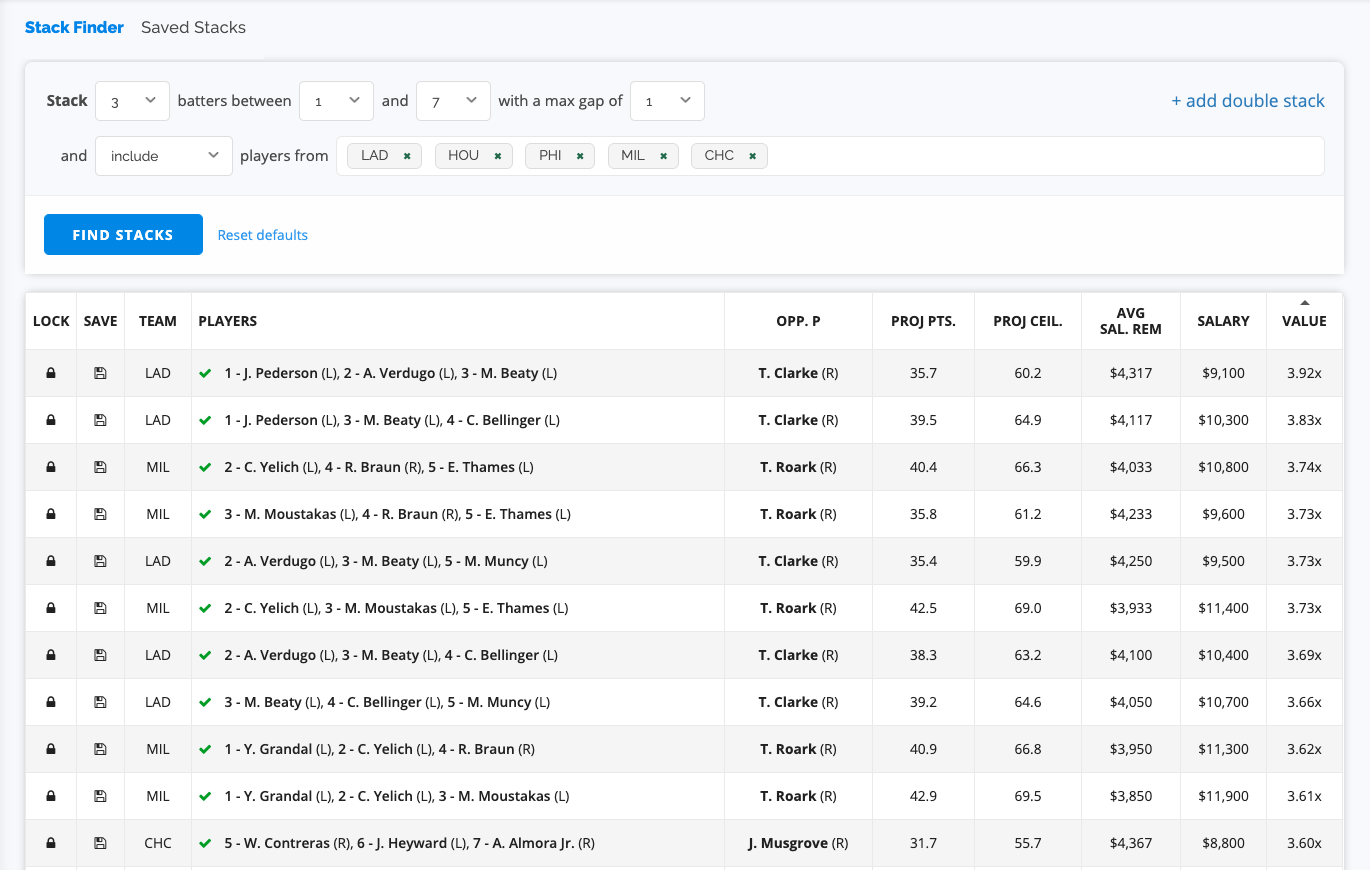Click the 69.0 projected ceiling cell
The image size is (1370, 870).
point(1027,608)
